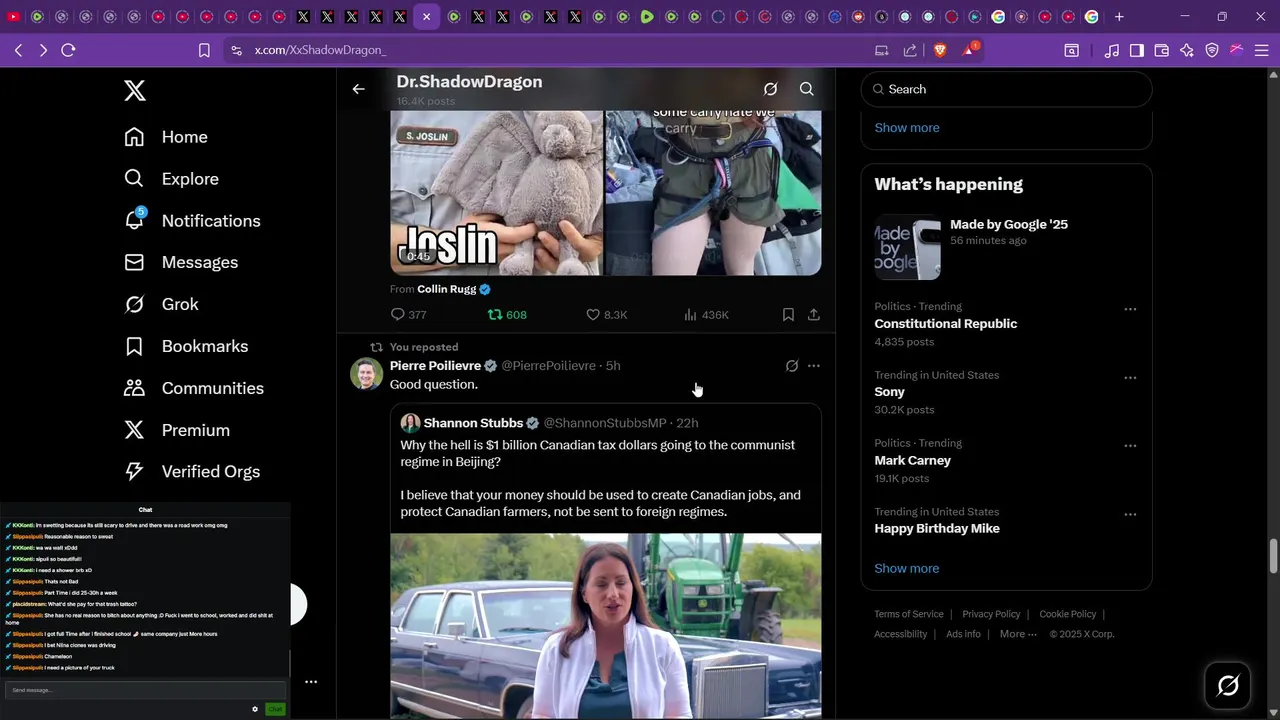Screen dimensions: 1280x720
Task: Open Terms of Service footer link
Action: point(908,614)
